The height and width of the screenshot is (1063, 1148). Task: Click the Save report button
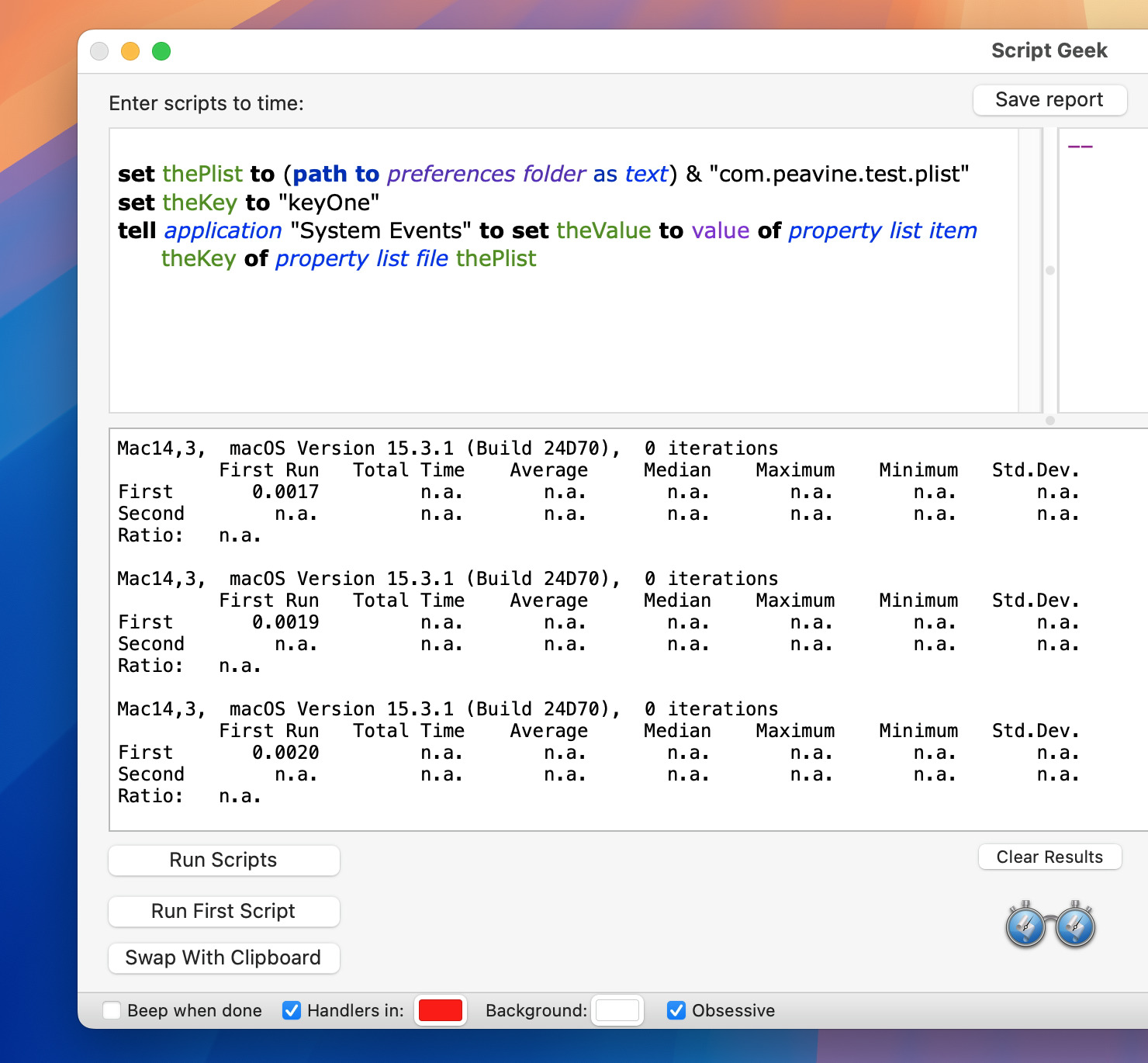(1049, 99)
